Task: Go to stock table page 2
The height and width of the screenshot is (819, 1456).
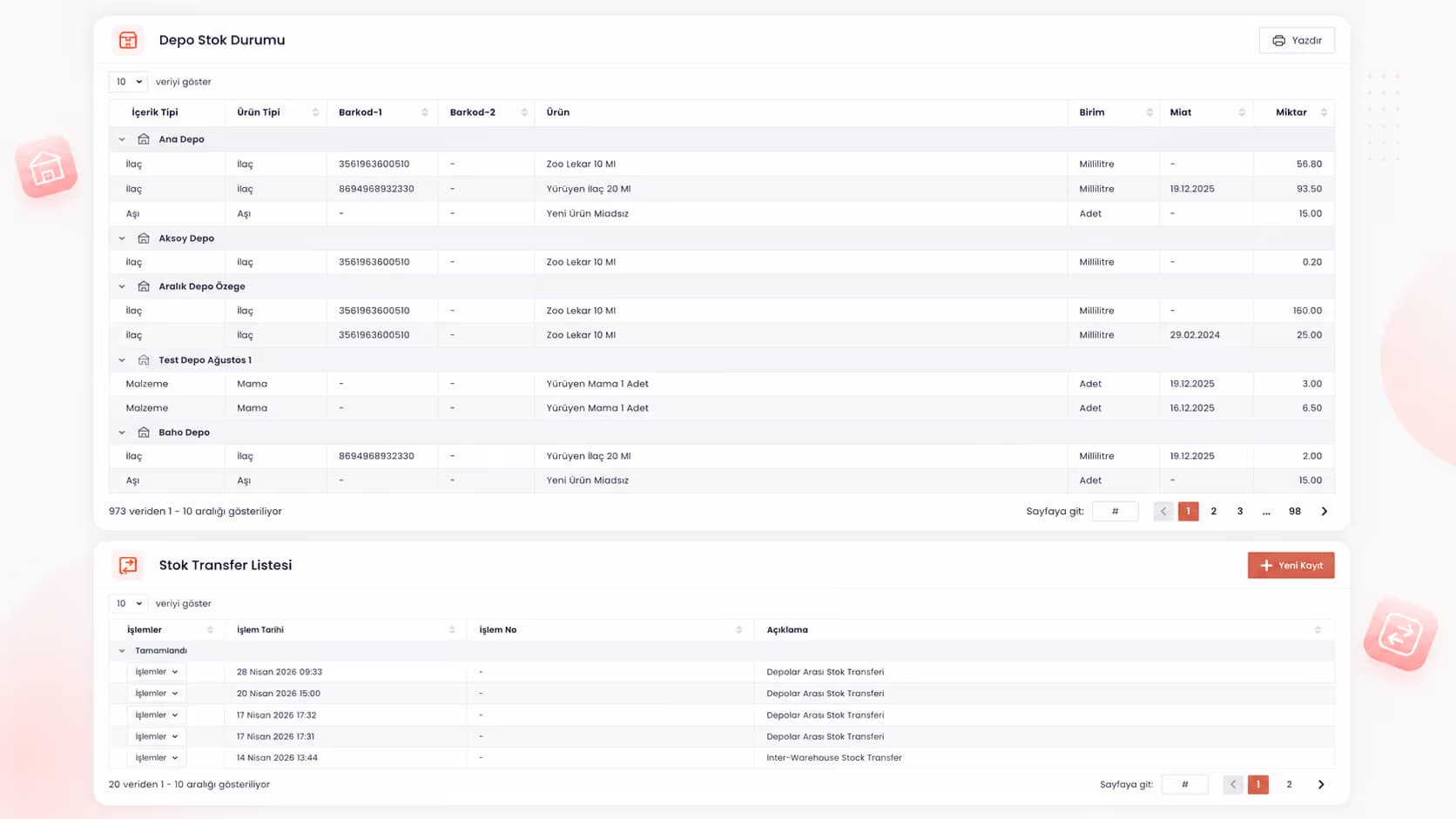Action: [1214, 512]
